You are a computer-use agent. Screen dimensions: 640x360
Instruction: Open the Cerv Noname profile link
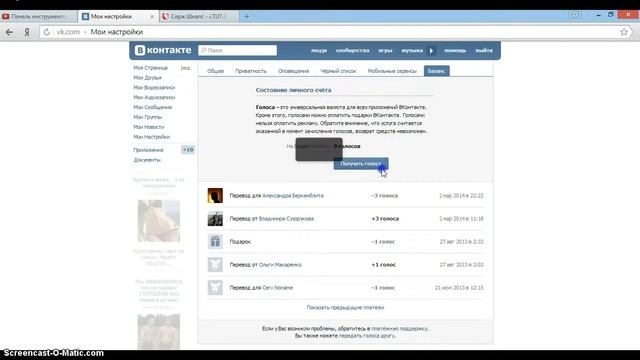(278, 288)
